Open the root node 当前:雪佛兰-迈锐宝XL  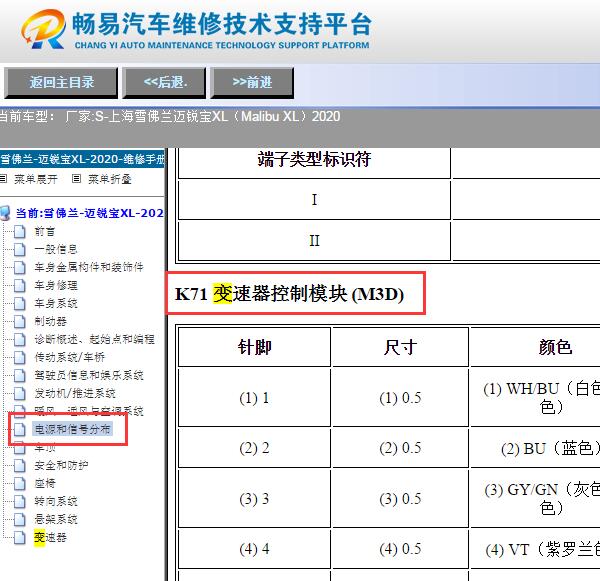coord(90,213)
